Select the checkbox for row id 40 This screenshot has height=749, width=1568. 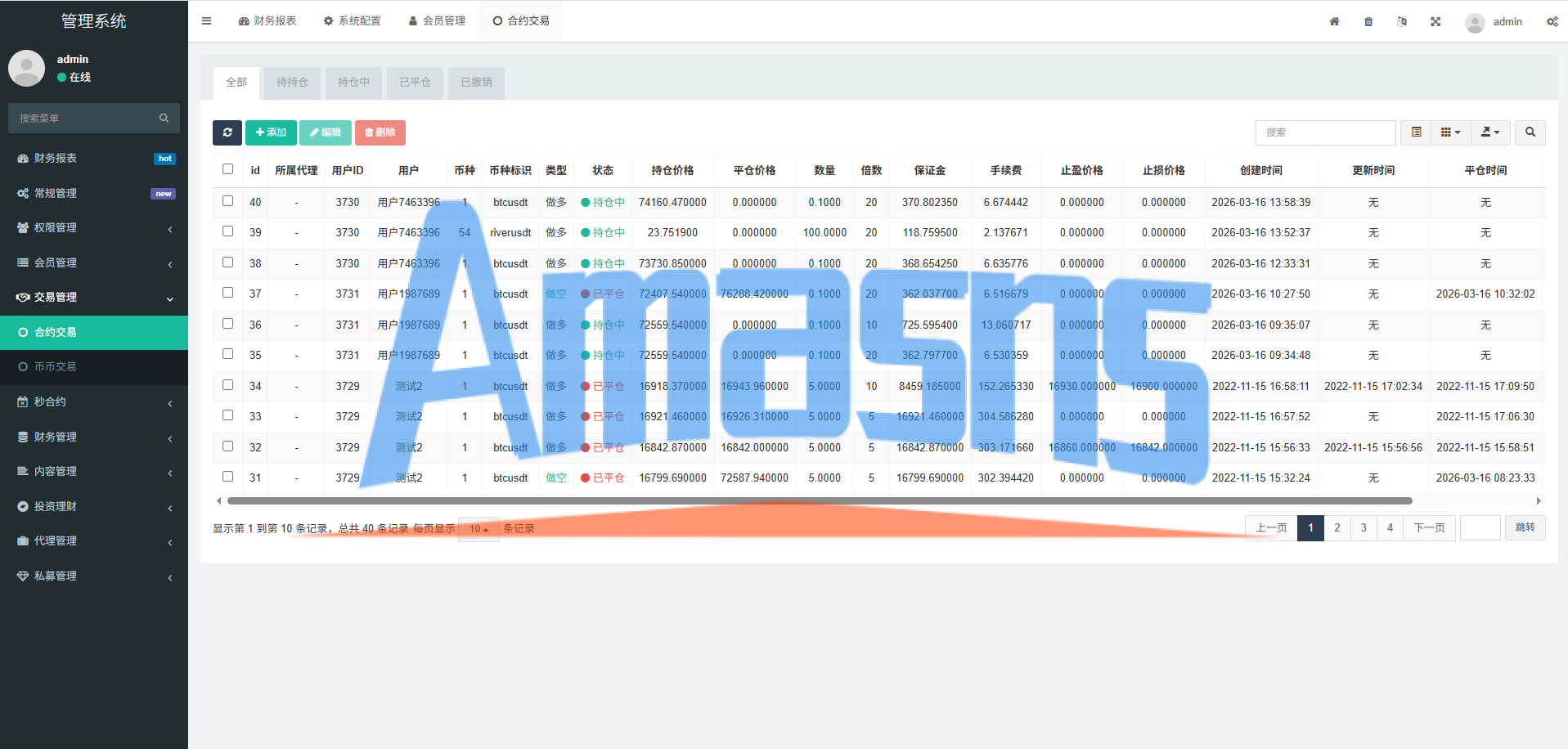click(228, 201)
